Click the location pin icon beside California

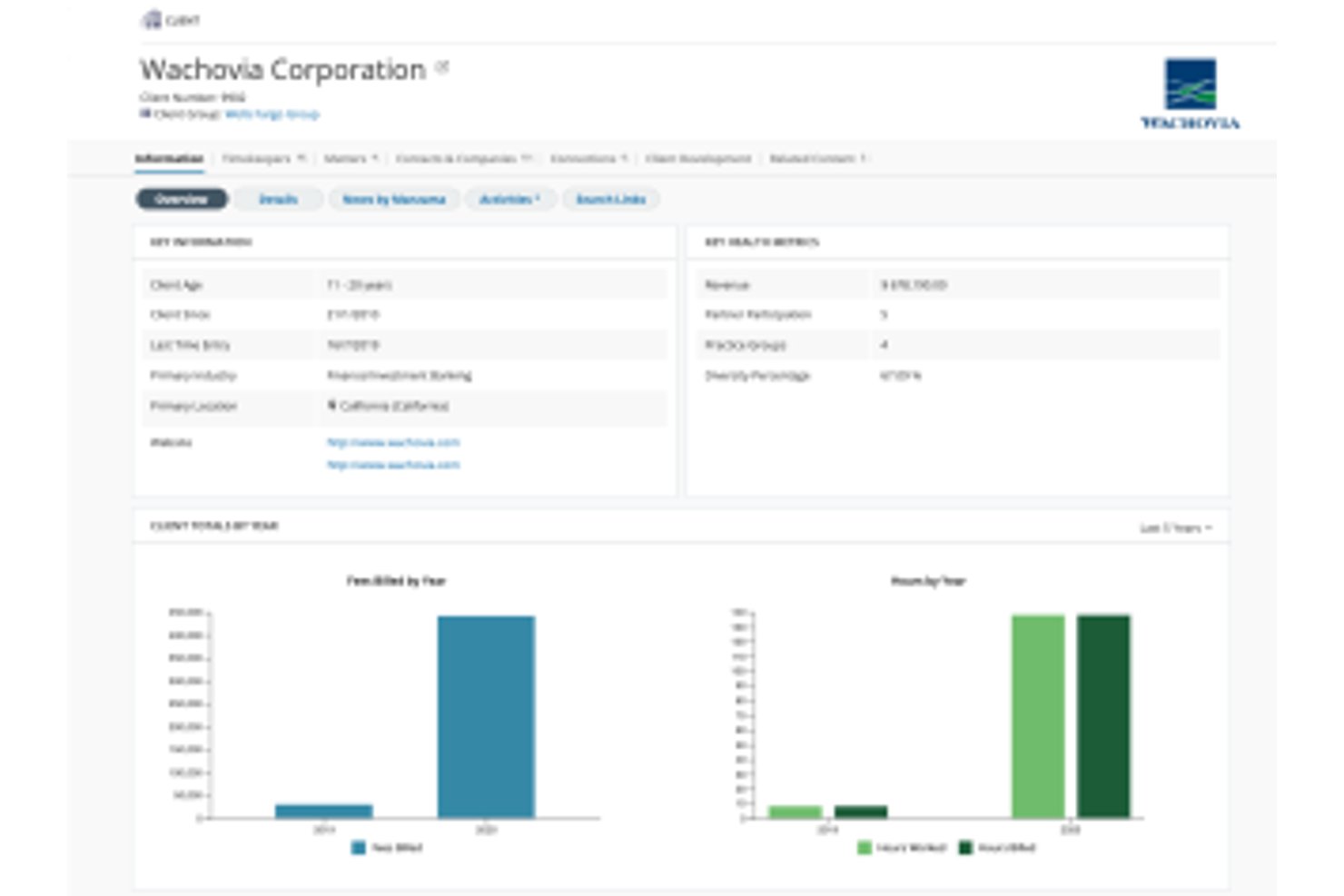pyautogui.click(x=332, y=405)
